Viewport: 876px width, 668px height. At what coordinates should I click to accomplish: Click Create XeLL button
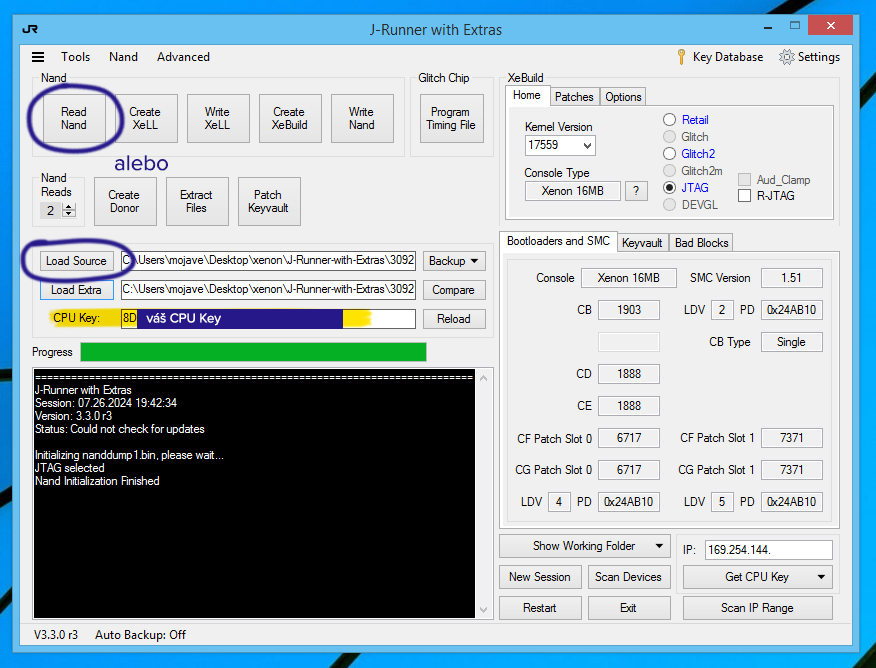point(145,118)
